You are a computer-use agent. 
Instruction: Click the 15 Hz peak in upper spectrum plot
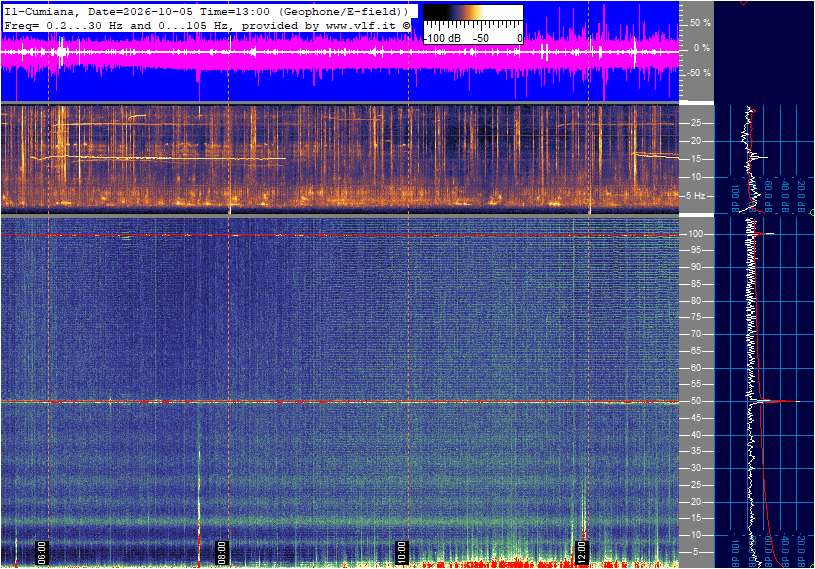[759, 157]
